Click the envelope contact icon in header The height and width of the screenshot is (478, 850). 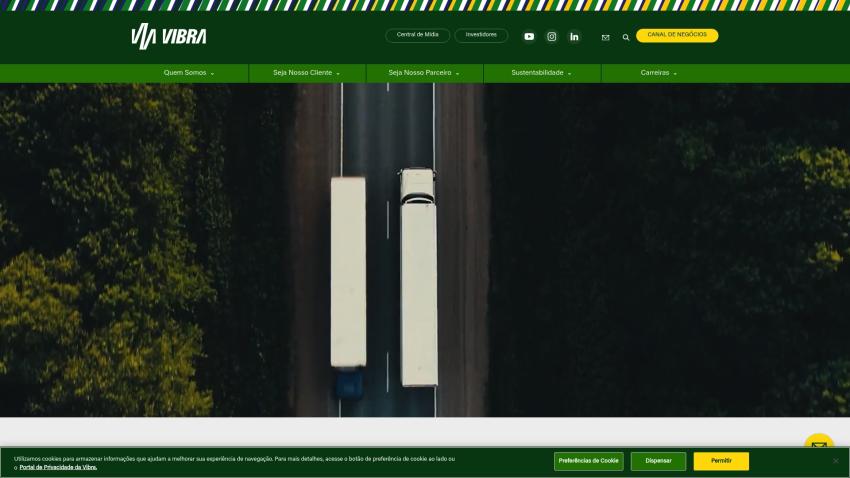[x=606, y=37]
